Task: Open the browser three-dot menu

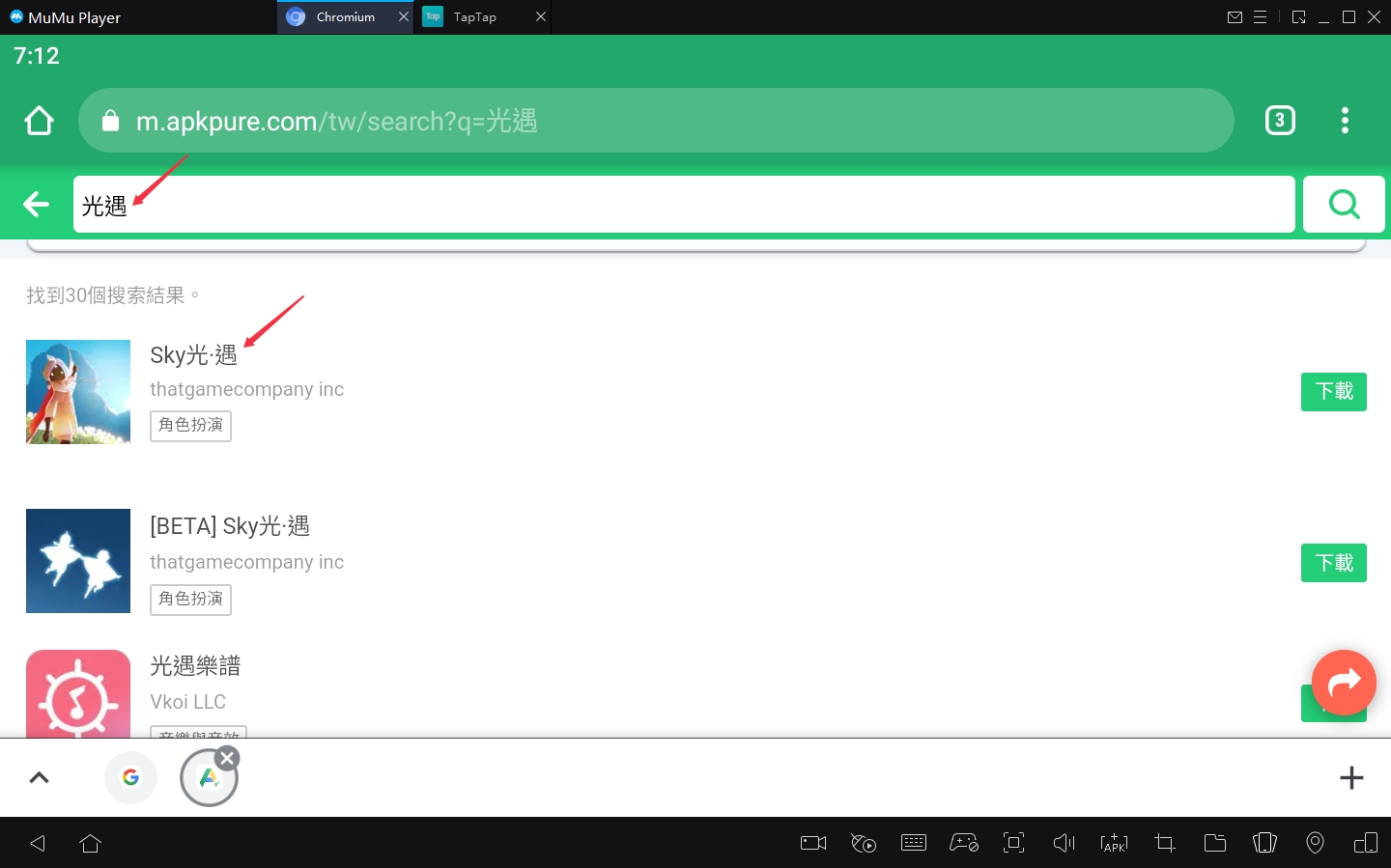Action: (x=1345, y=120)
